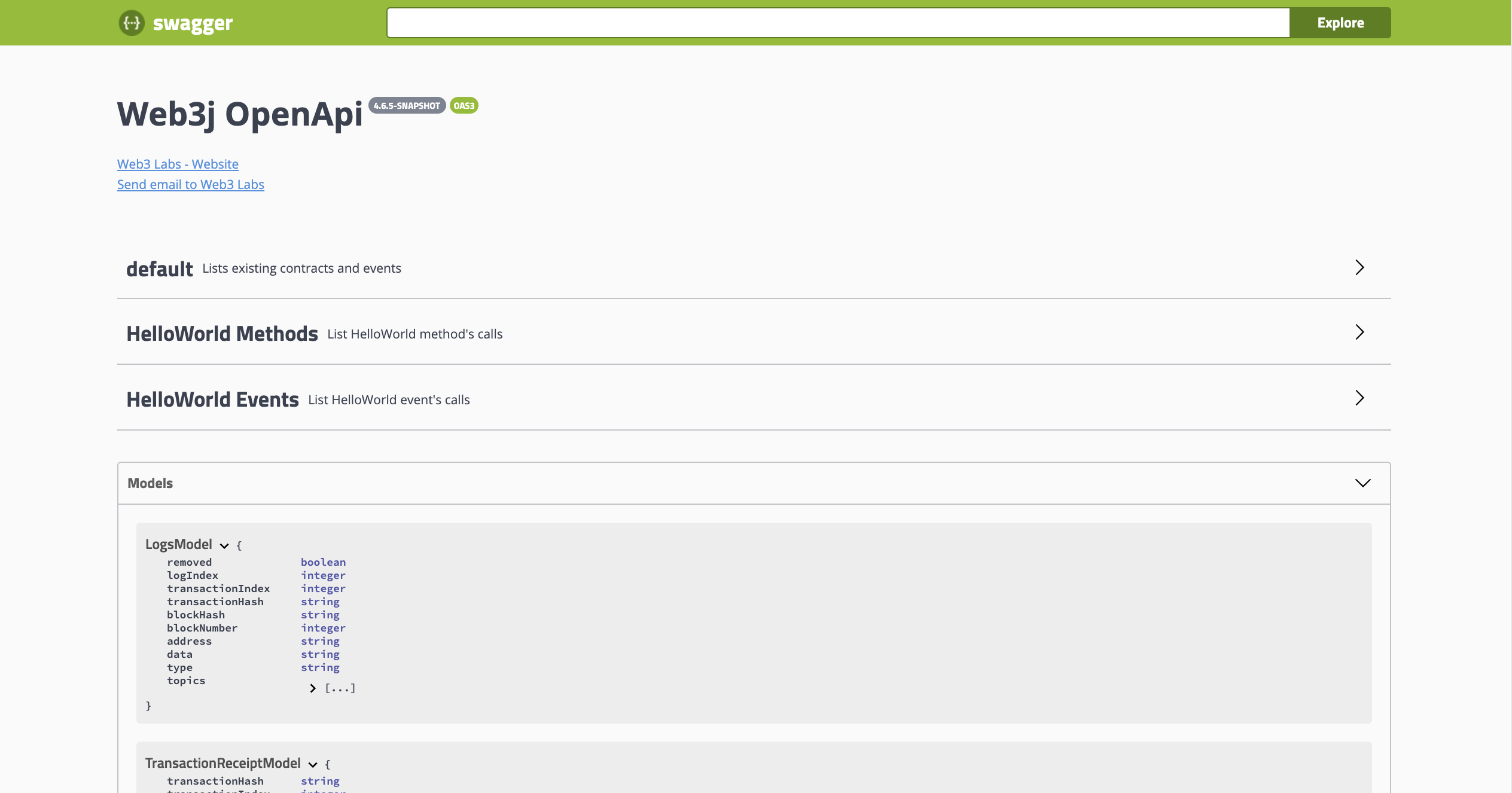Screen dimensions: 1512x793
Task: Click 'List HelloWorld event's calls' description
Action: (389, 399)
